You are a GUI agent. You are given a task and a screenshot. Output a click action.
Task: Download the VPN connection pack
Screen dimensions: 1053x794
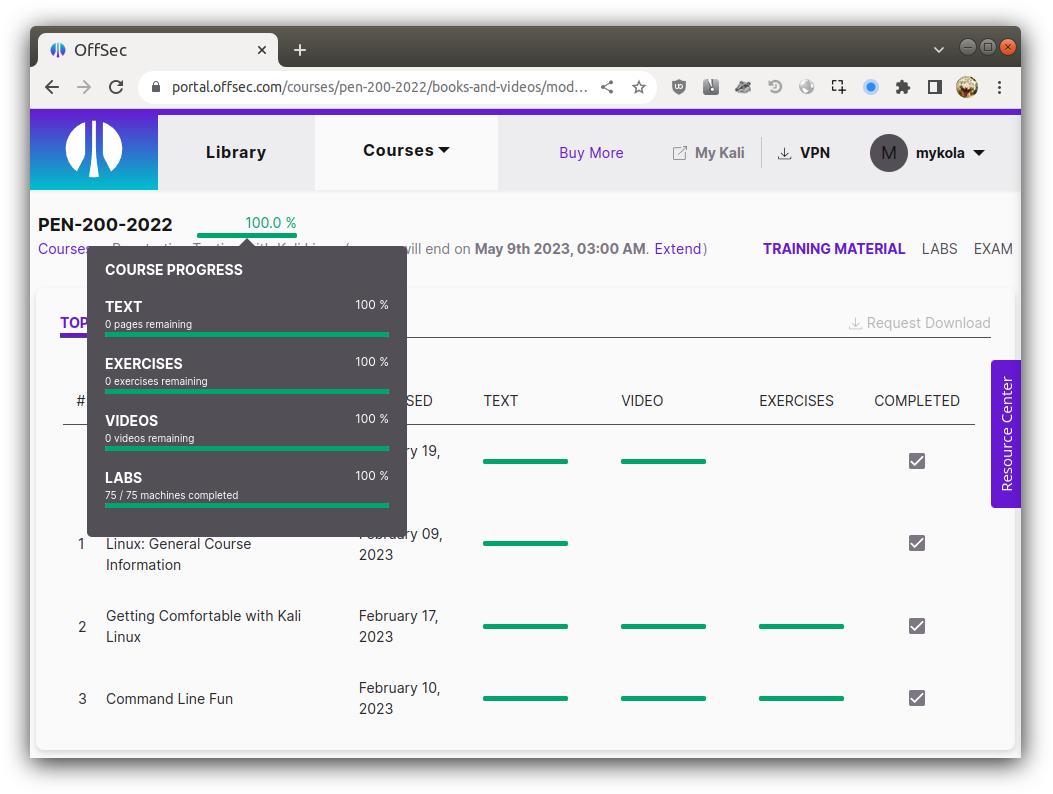(815, 153)
